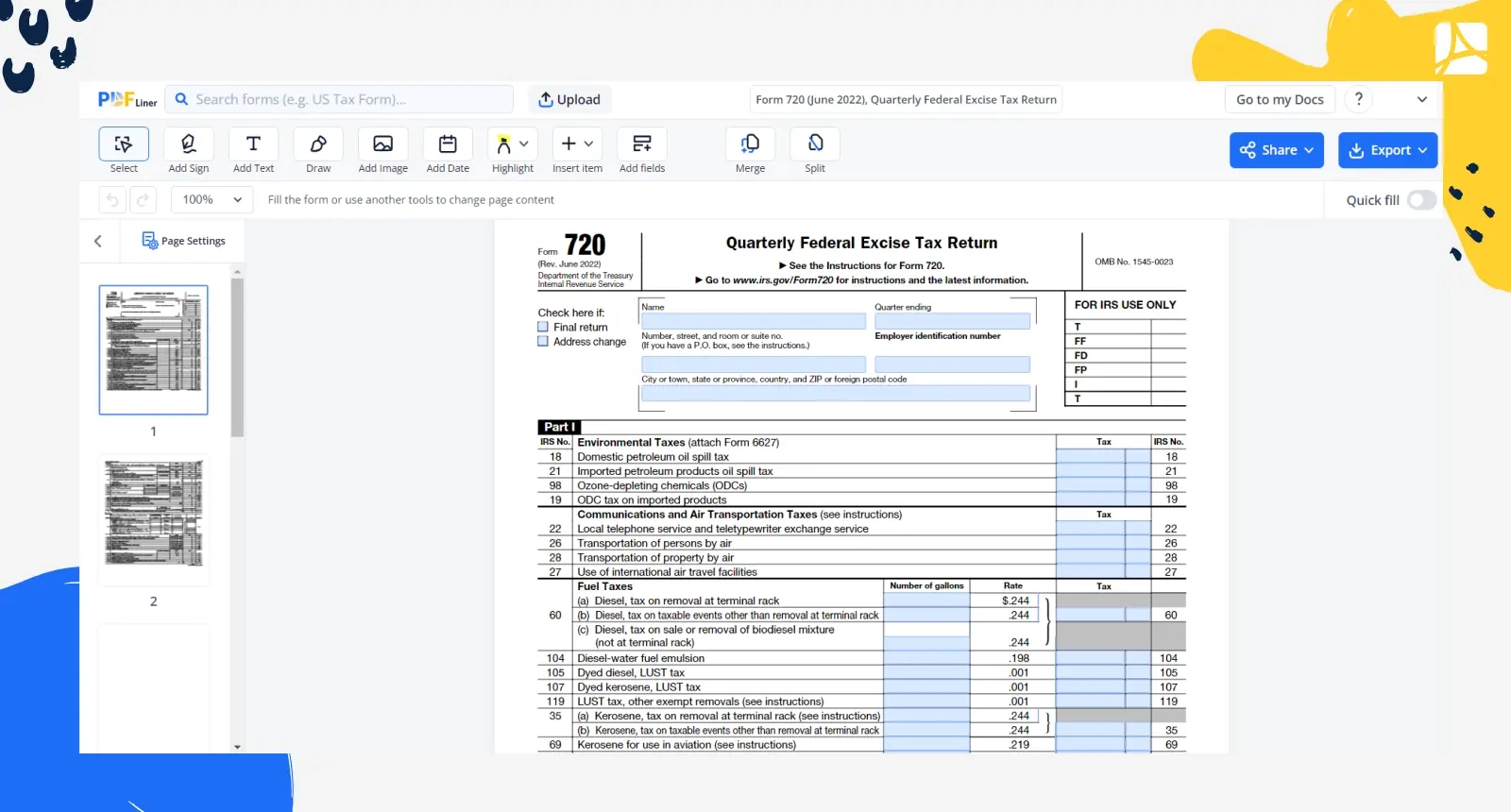1511x812 pixels.
Task: Click the document title field
Action: pyautogui.click(x=907, y=99)
